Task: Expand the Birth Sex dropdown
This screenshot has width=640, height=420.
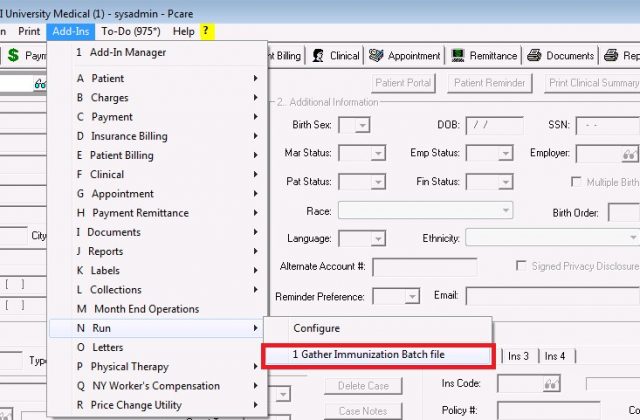Action: click(361, 125)
